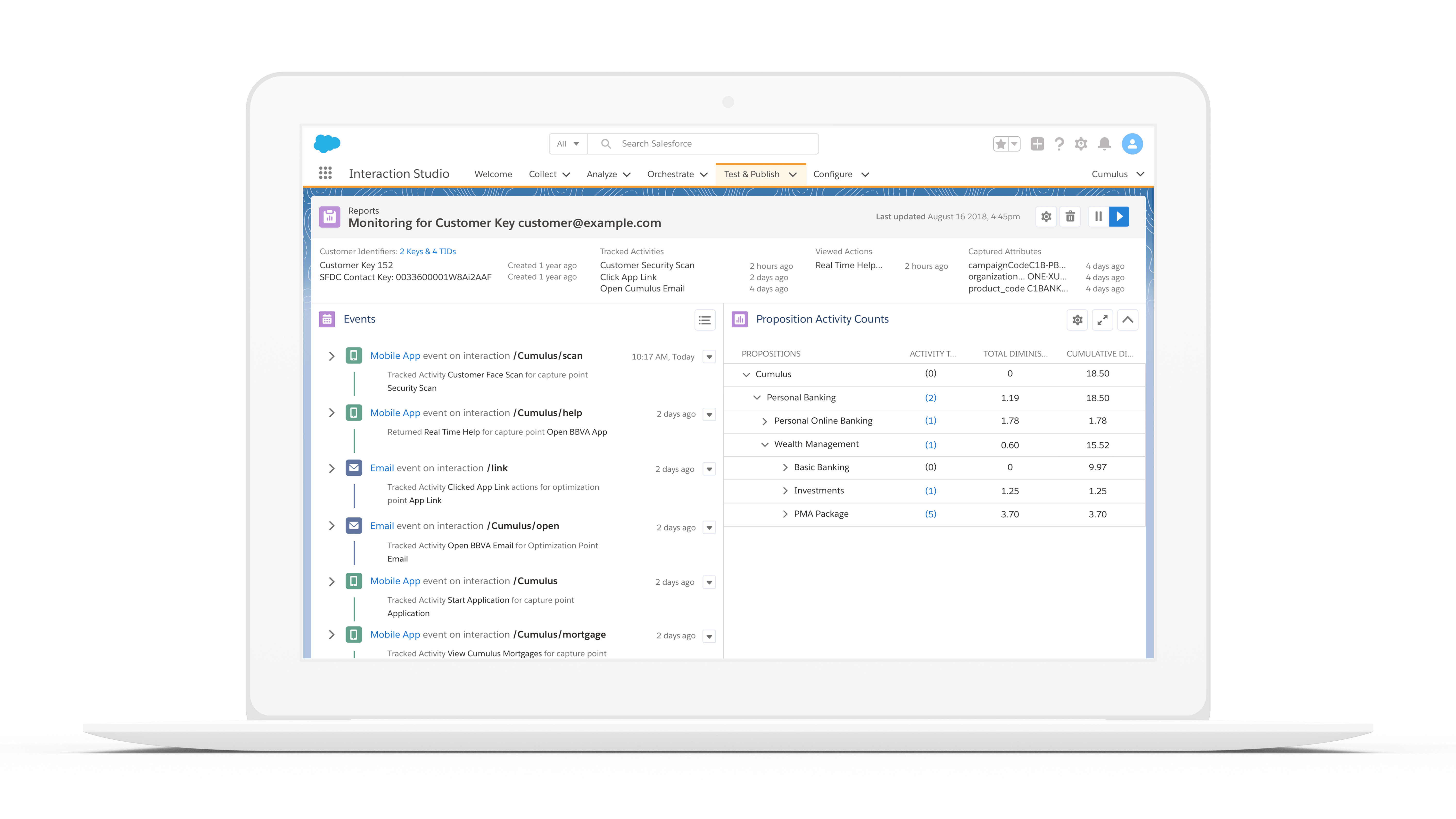Open the help question mark icon

tap(1059, 144)
